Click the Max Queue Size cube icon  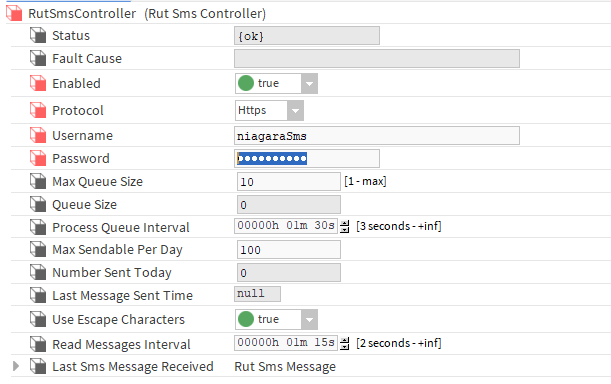click(38, 181)
